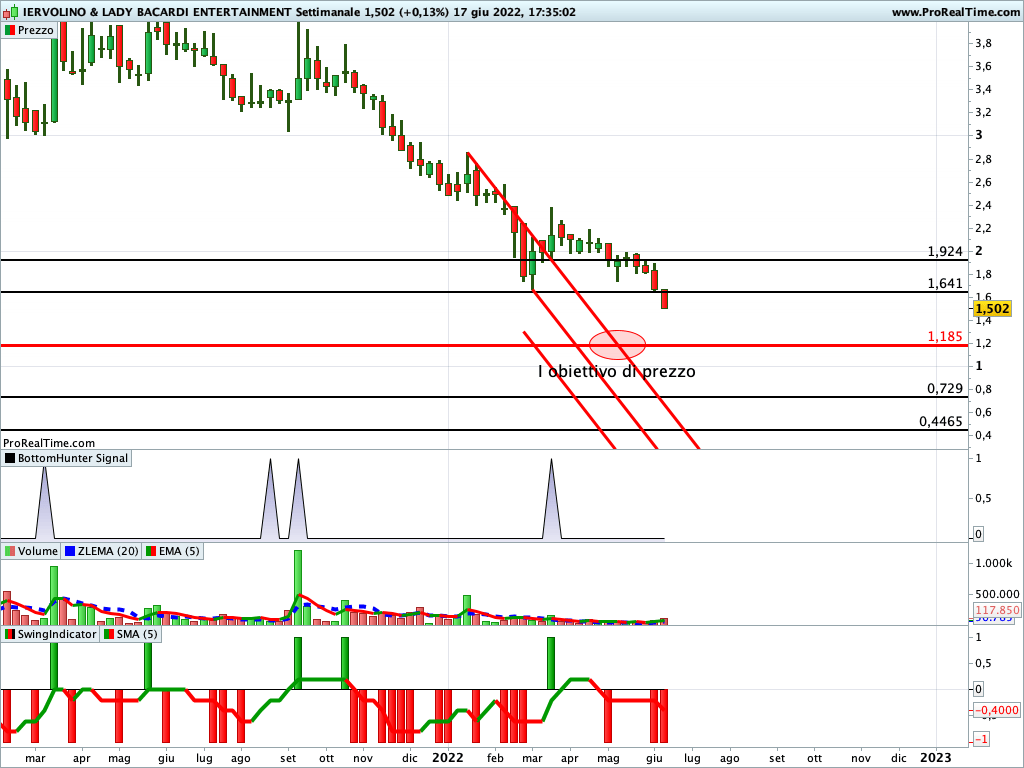Select the Prezzo panel label
Screen dimensions: 1024x768
click(36, 30)
